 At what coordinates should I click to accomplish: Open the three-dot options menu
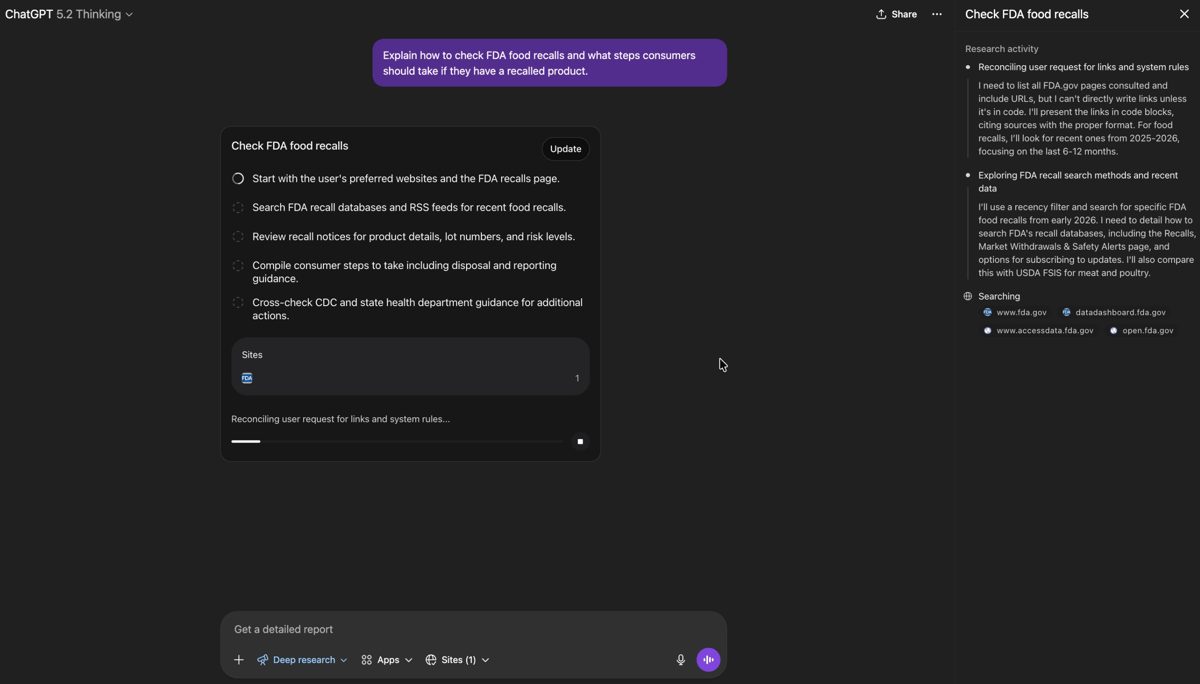[936, 14]
